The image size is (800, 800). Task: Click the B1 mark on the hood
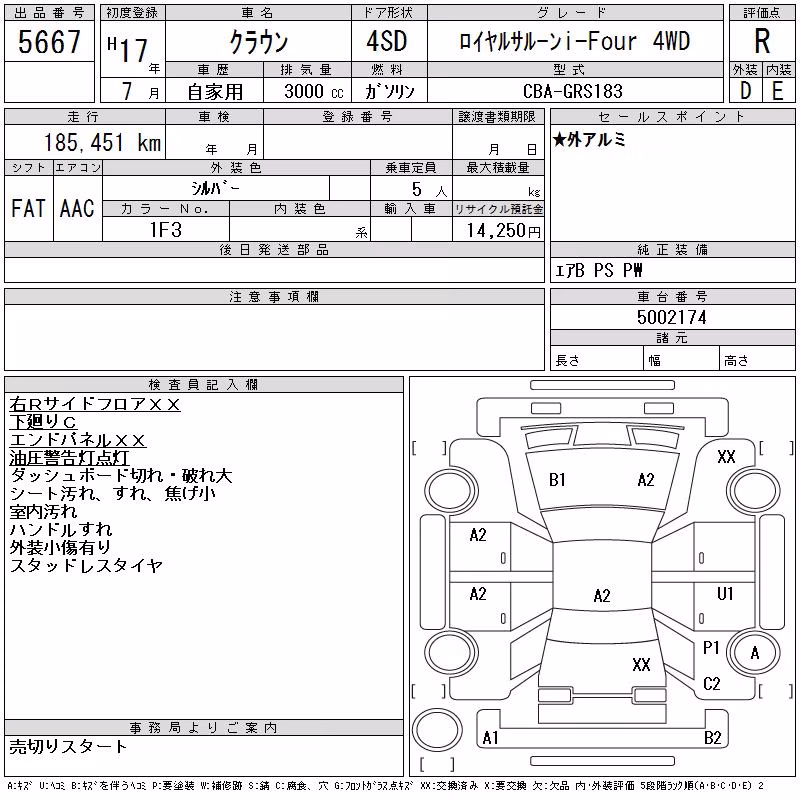pyautogui.click(x=557, y=480)
